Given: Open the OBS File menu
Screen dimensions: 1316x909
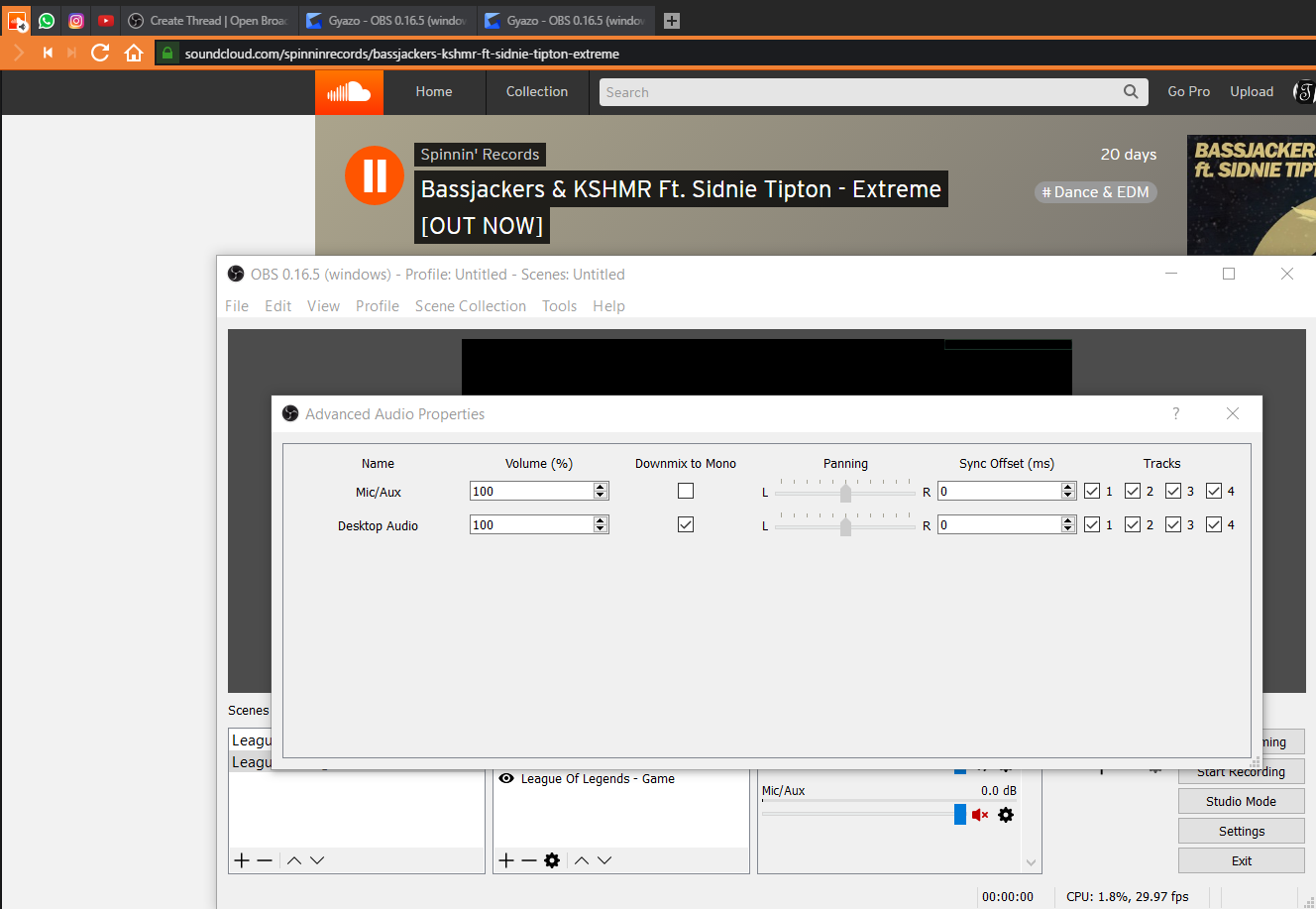Looking at the screenshot, I should click(237, 306).
